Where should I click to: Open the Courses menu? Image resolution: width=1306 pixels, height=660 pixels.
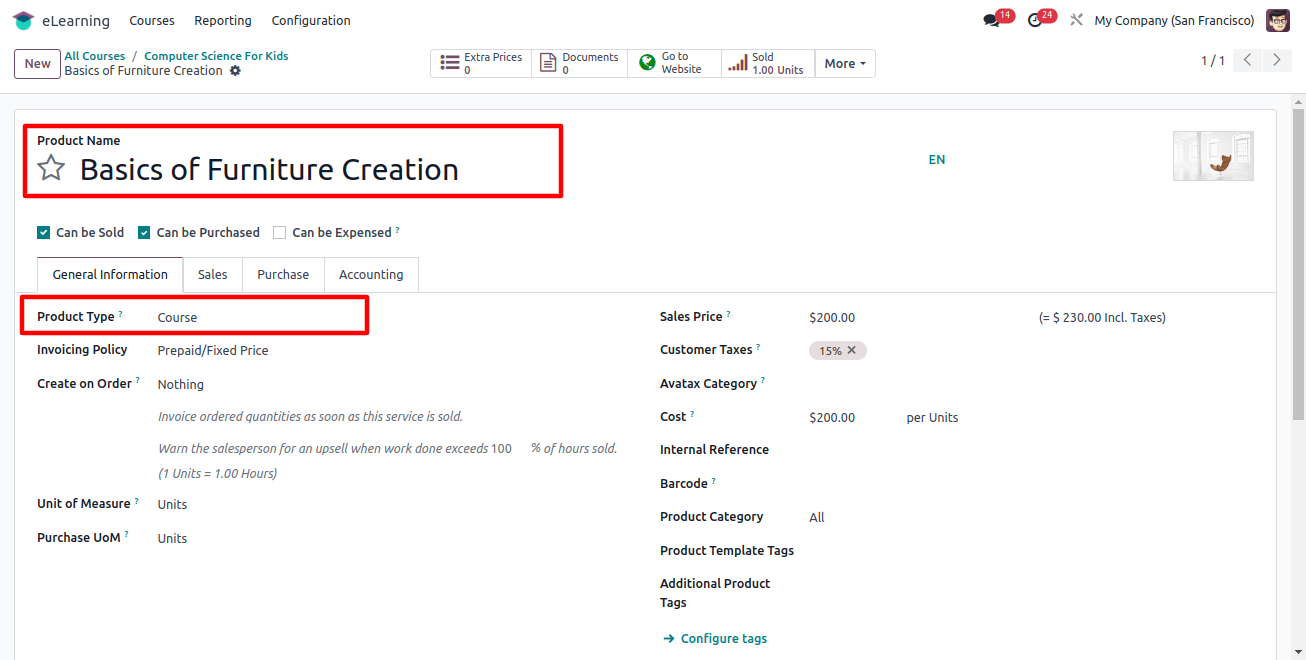point(152,20)
